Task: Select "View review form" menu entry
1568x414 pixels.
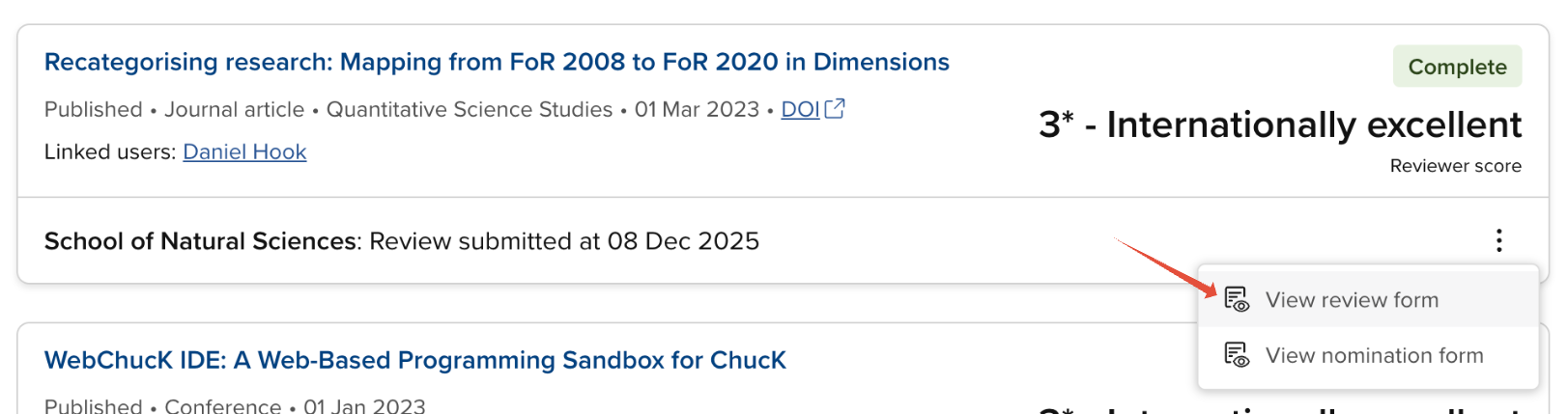Action: pos(1352,300)
